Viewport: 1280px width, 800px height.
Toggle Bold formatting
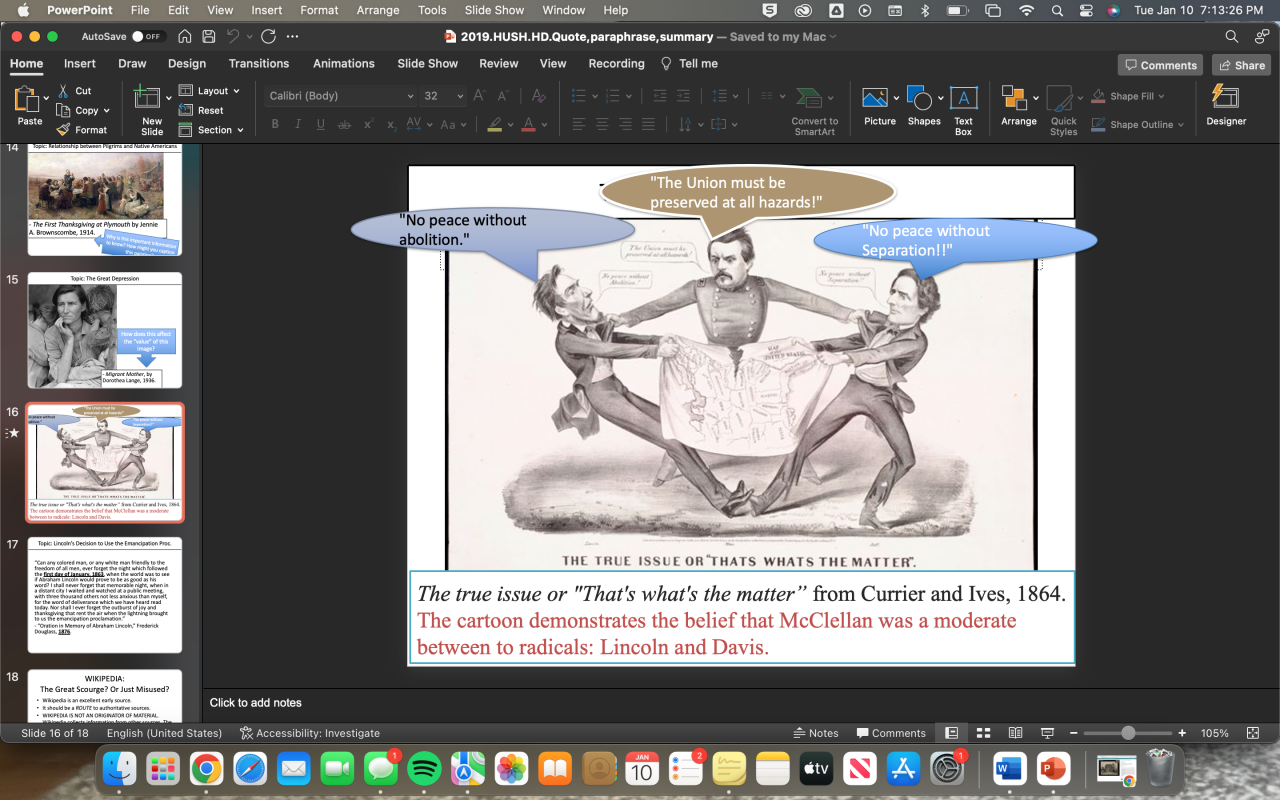tap(275, 125)
